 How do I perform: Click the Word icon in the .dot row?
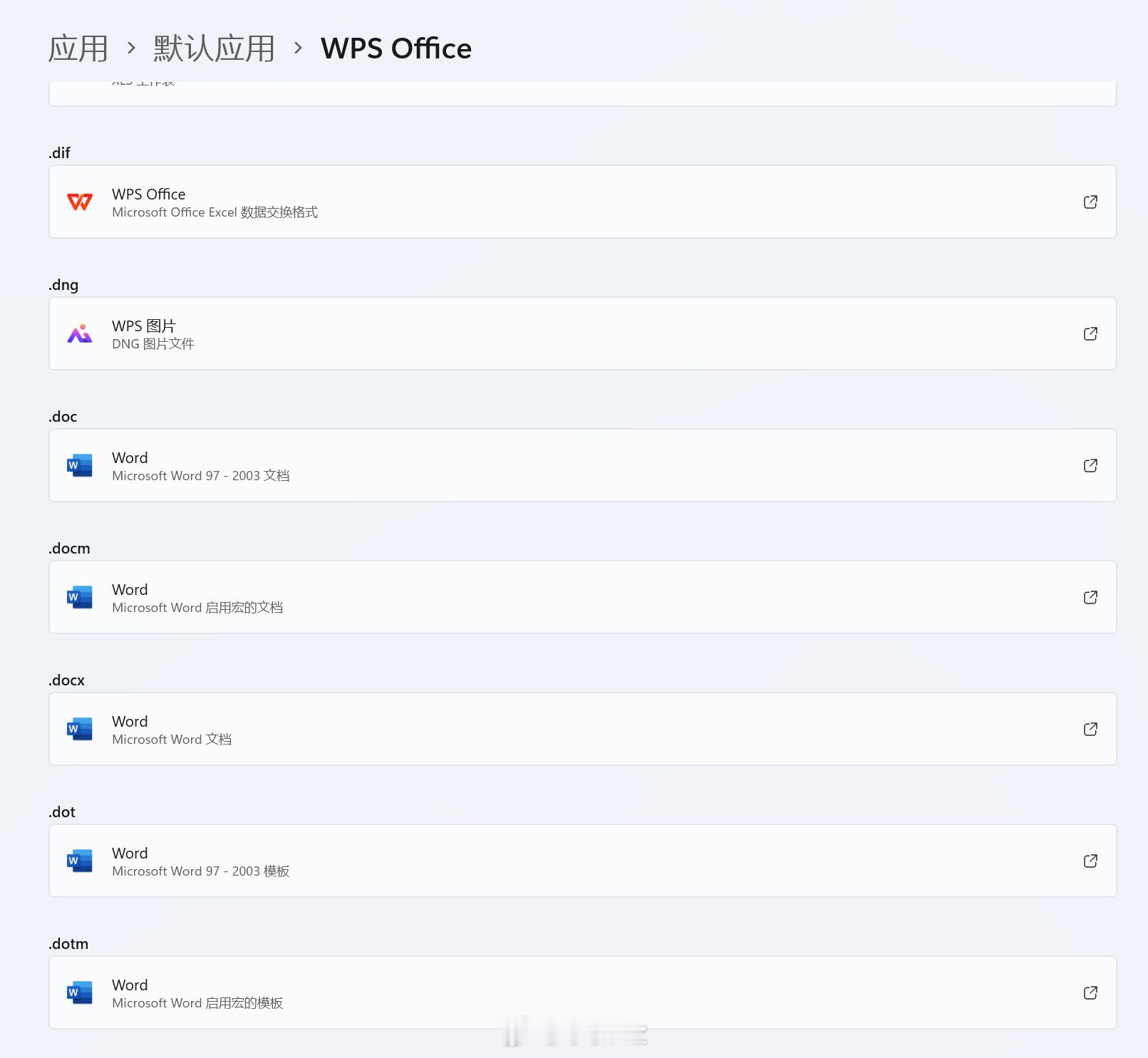point(80,861)
